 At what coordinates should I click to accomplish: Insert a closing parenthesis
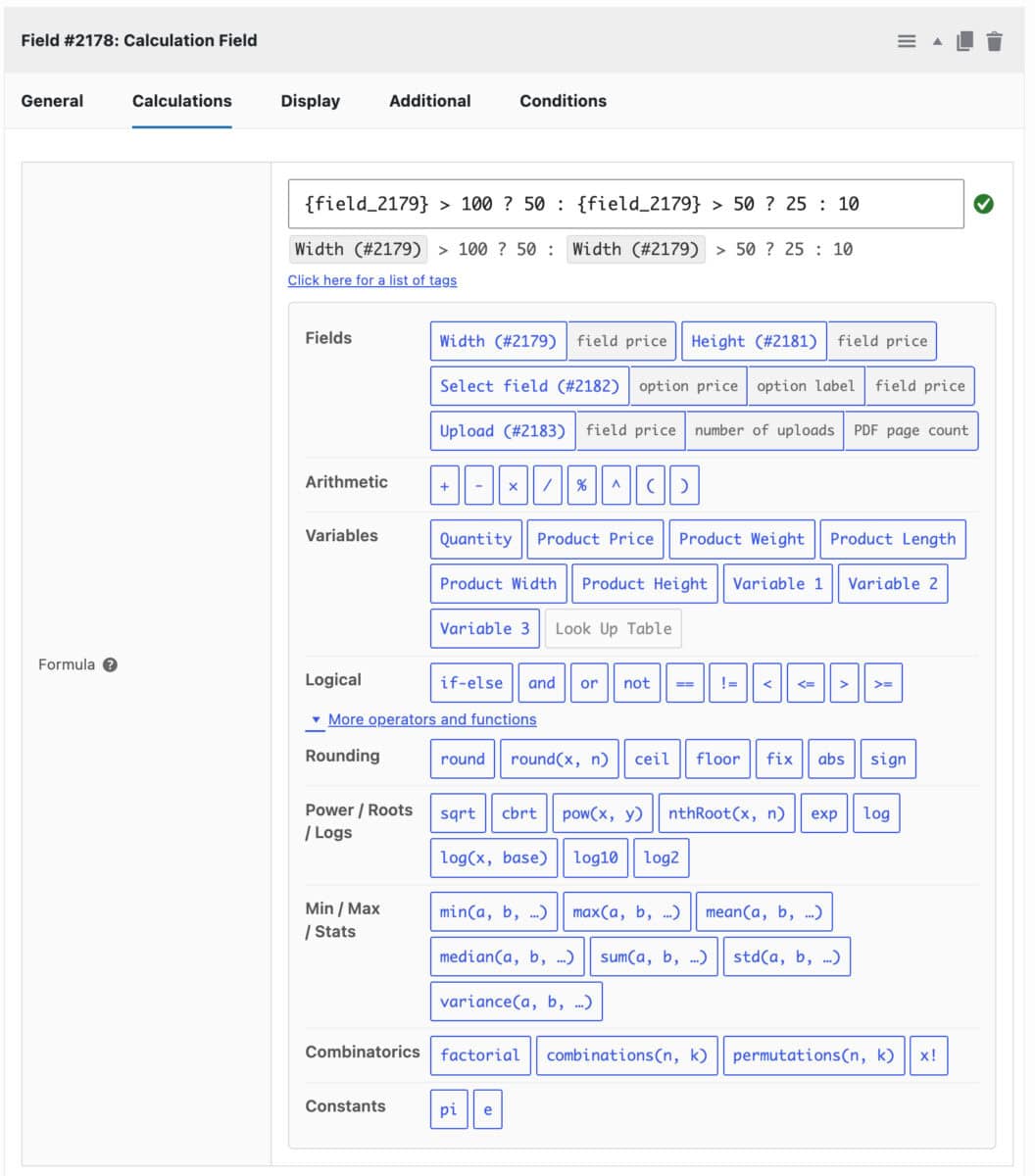684,486
